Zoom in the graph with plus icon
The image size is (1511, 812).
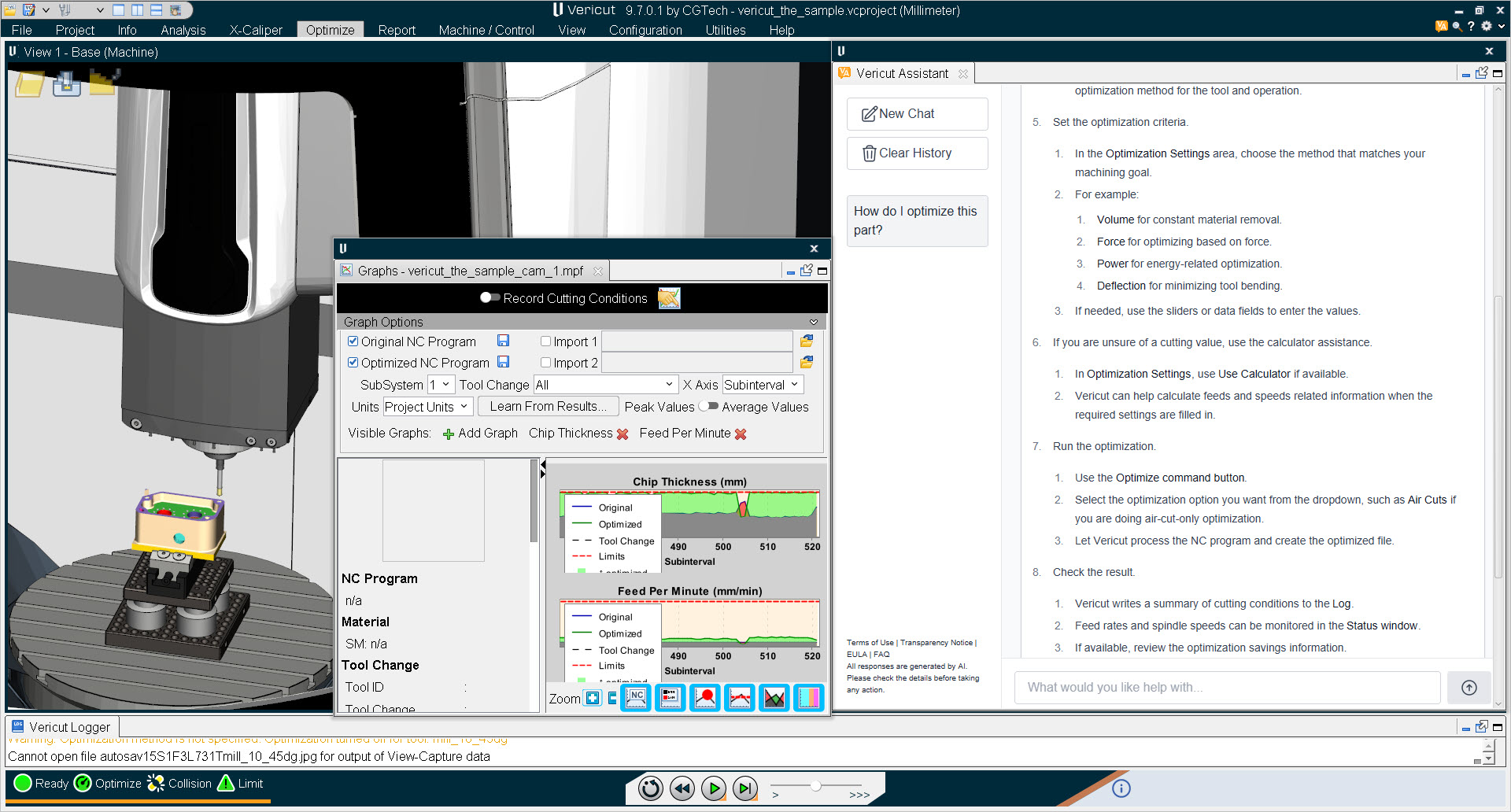593,698
